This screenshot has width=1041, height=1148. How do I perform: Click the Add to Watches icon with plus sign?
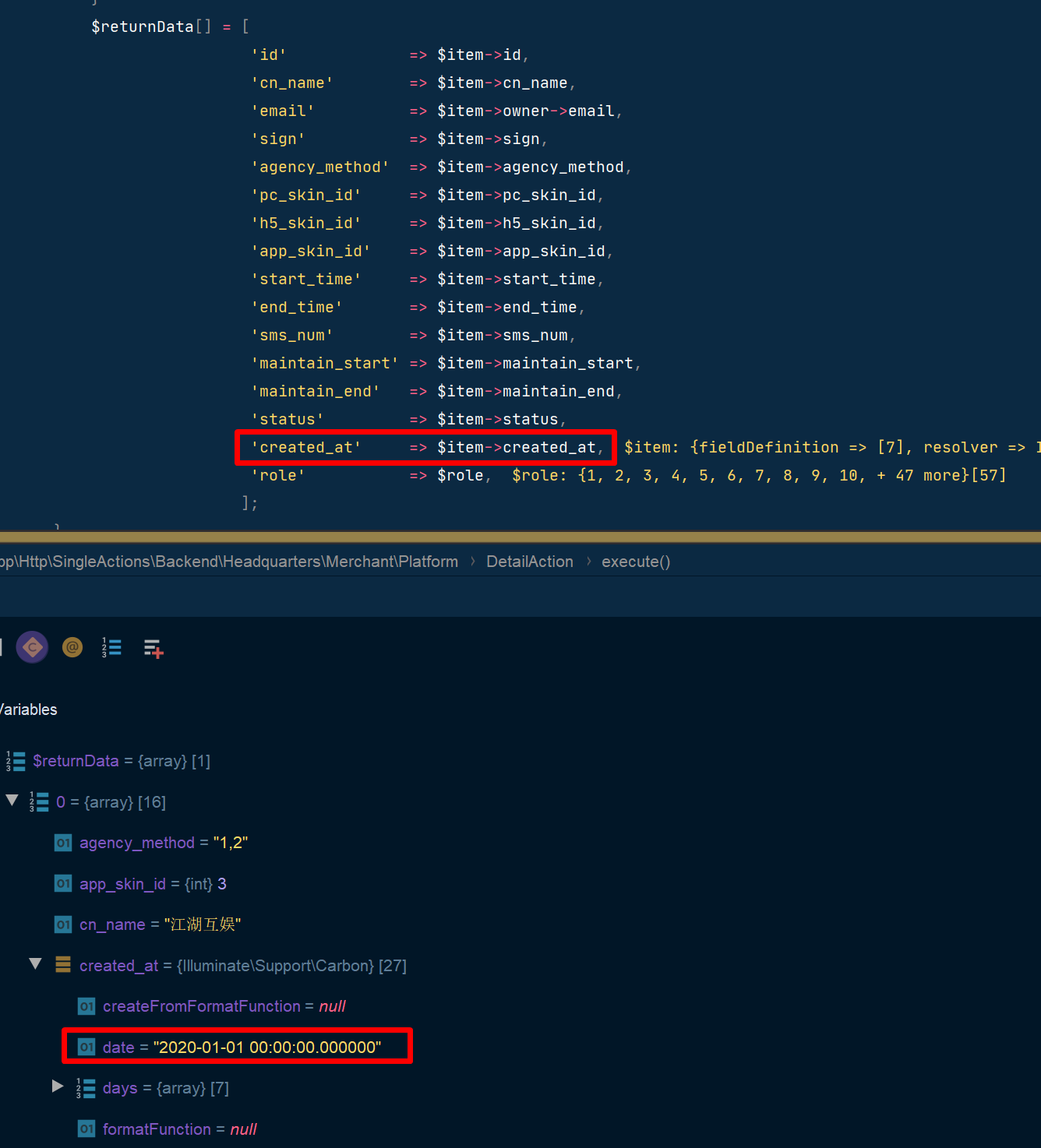click(153, 647)
